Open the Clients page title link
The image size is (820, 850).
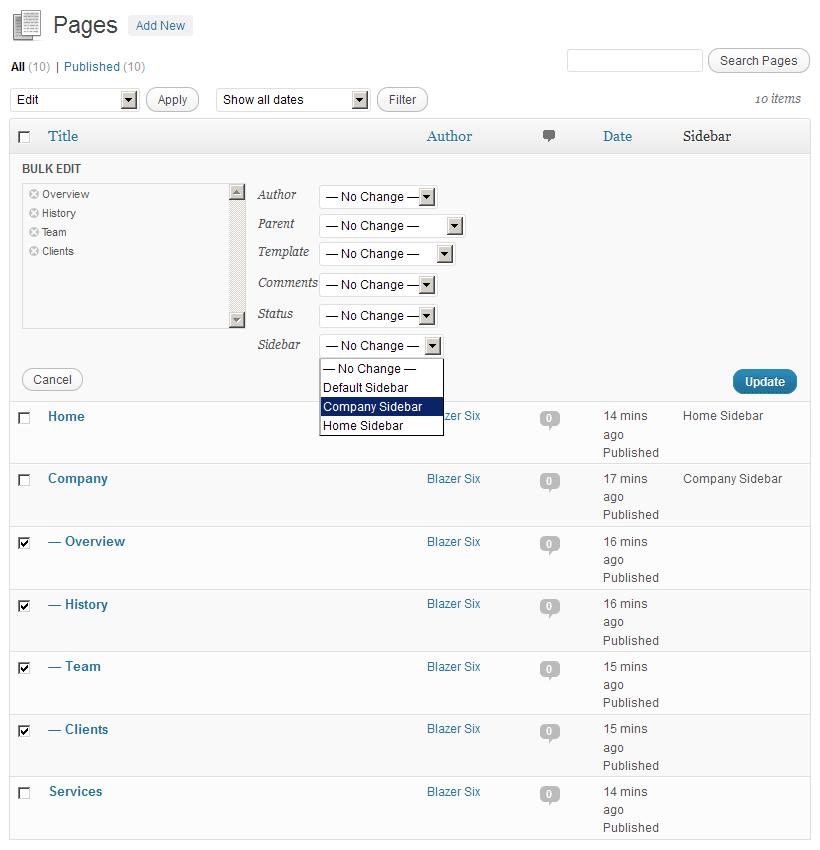[x=78, y=730]
